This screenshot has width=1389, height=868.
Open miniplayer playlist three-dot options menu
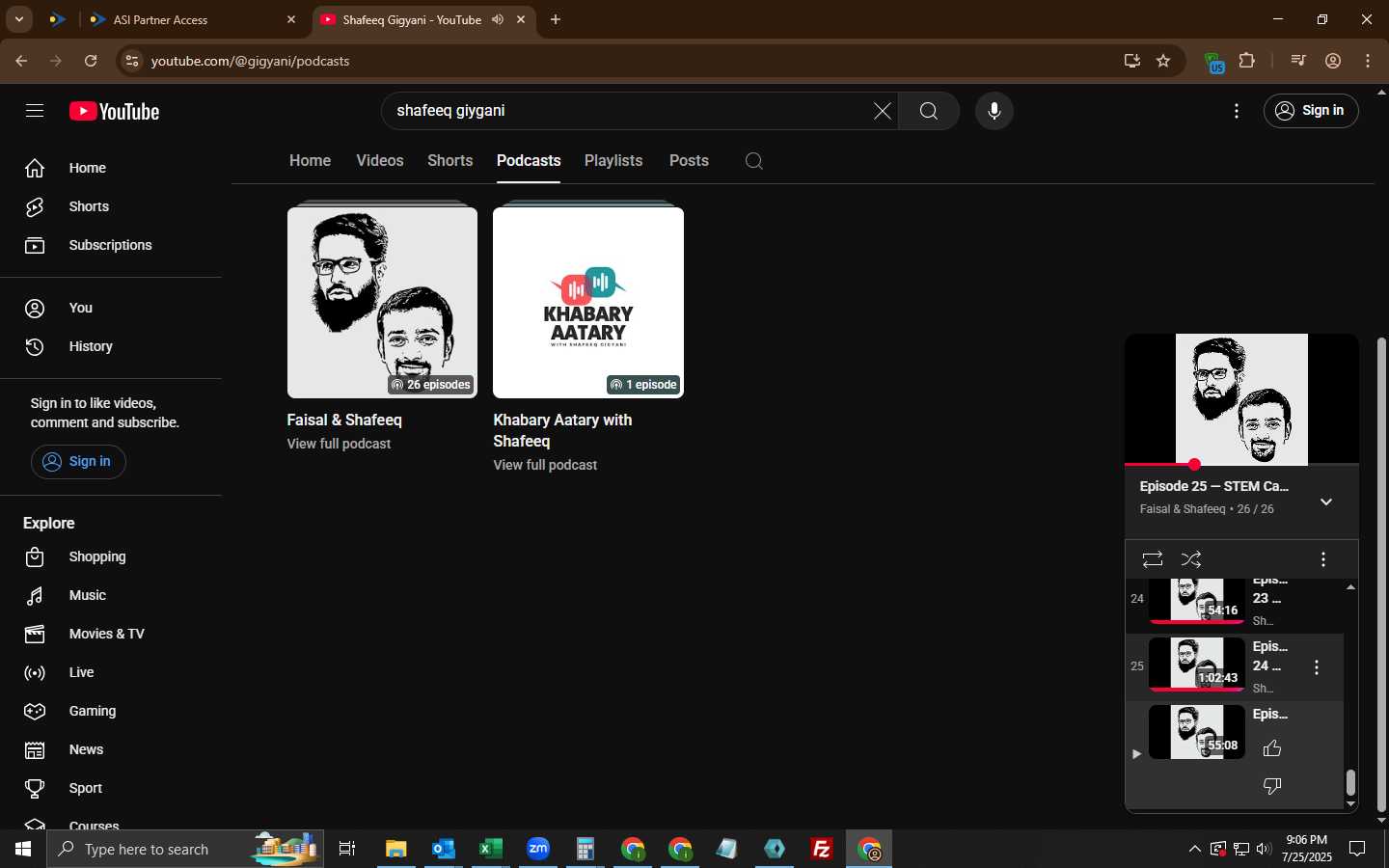pyautogui.click(x=1322, y=559)
